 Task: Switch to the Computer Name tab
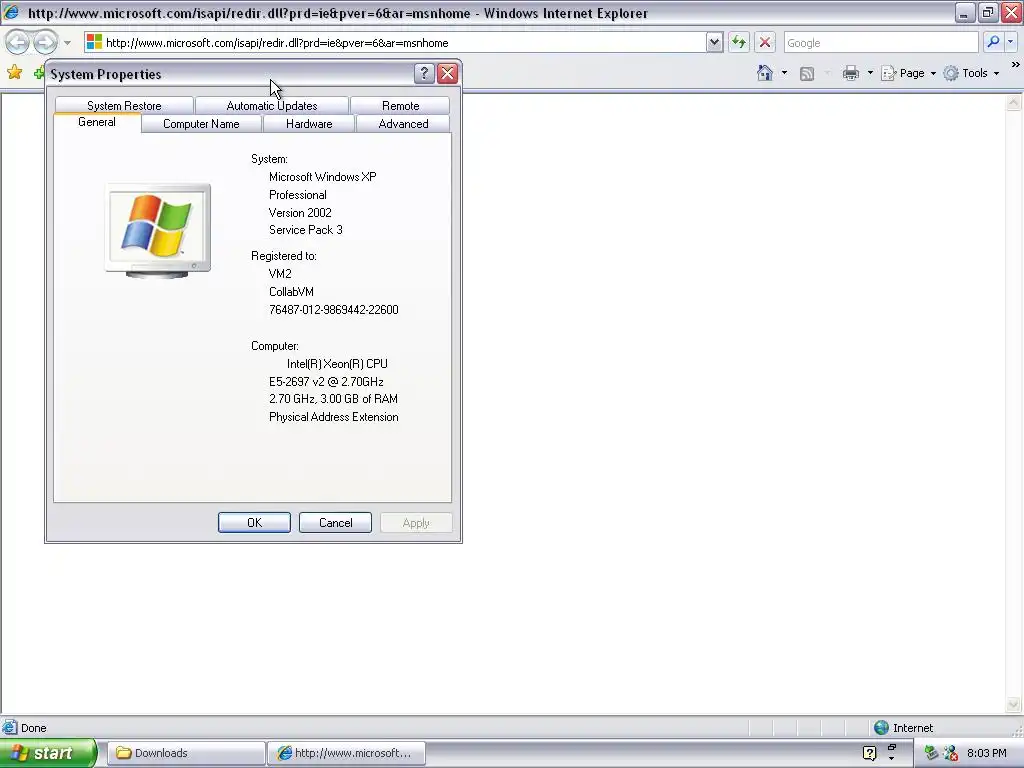click(201, 124)
